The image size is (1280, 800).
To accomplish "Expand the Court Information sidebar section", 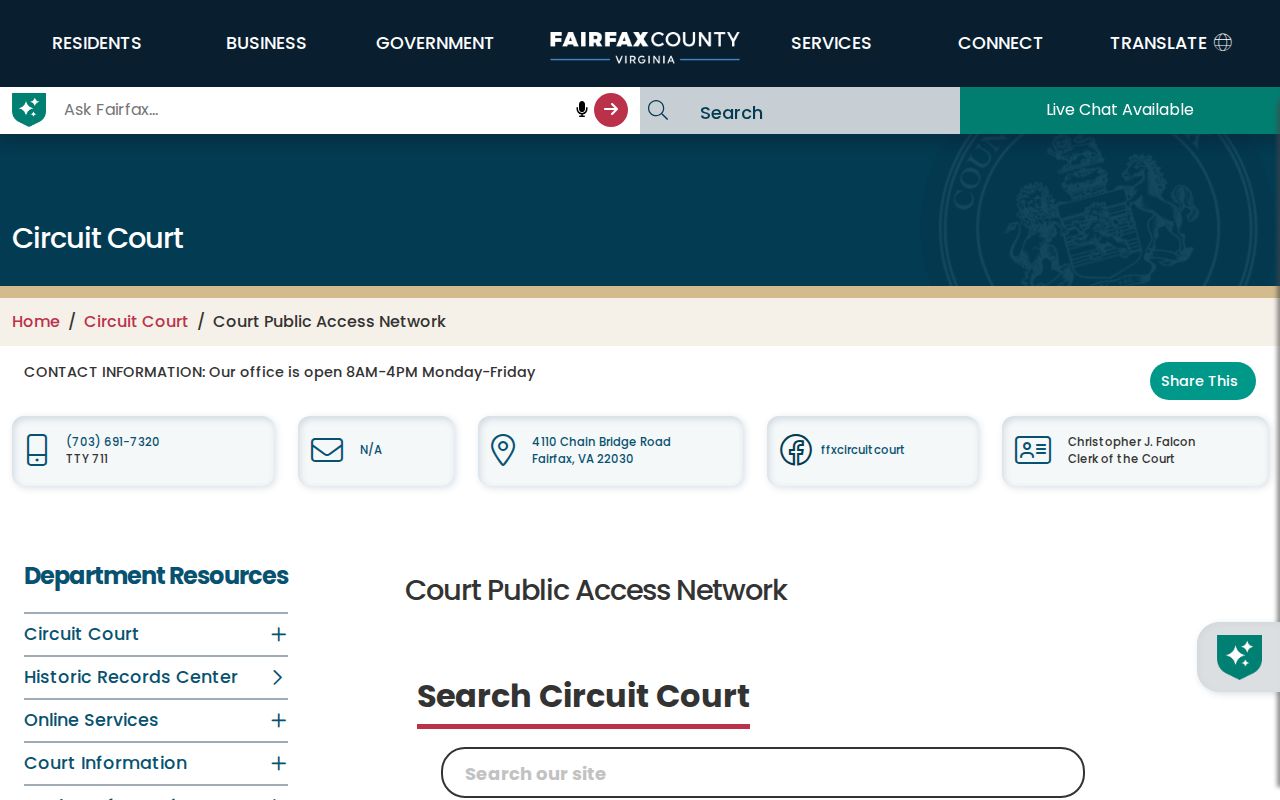I will [279, 763].
